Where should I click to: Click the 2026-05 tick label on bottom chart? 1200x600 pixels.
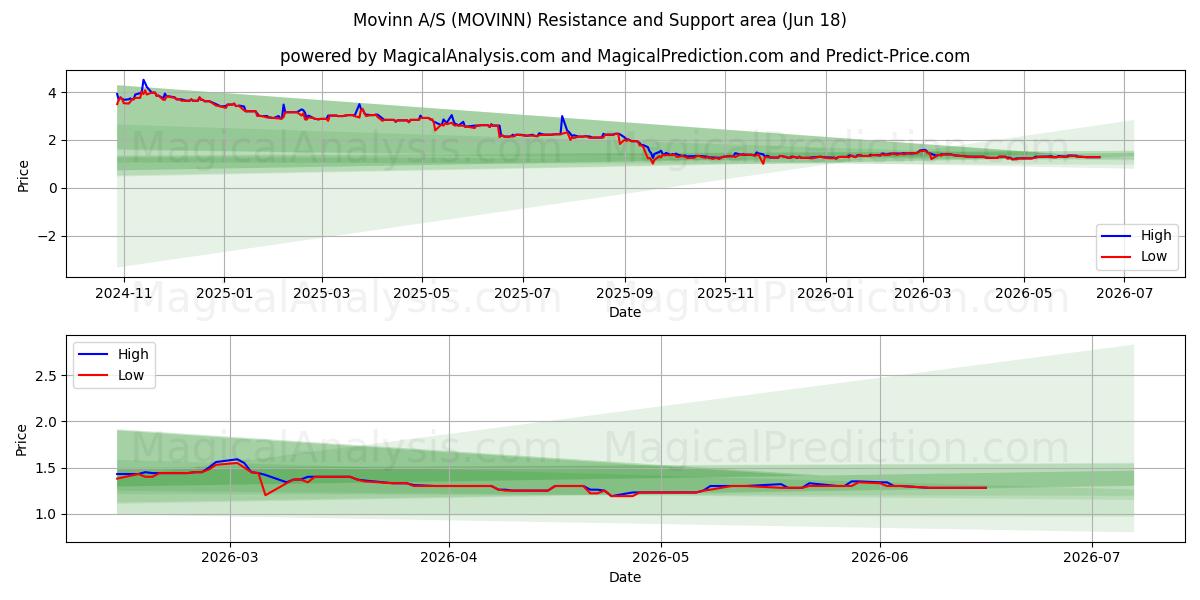(x=661, y=560)
